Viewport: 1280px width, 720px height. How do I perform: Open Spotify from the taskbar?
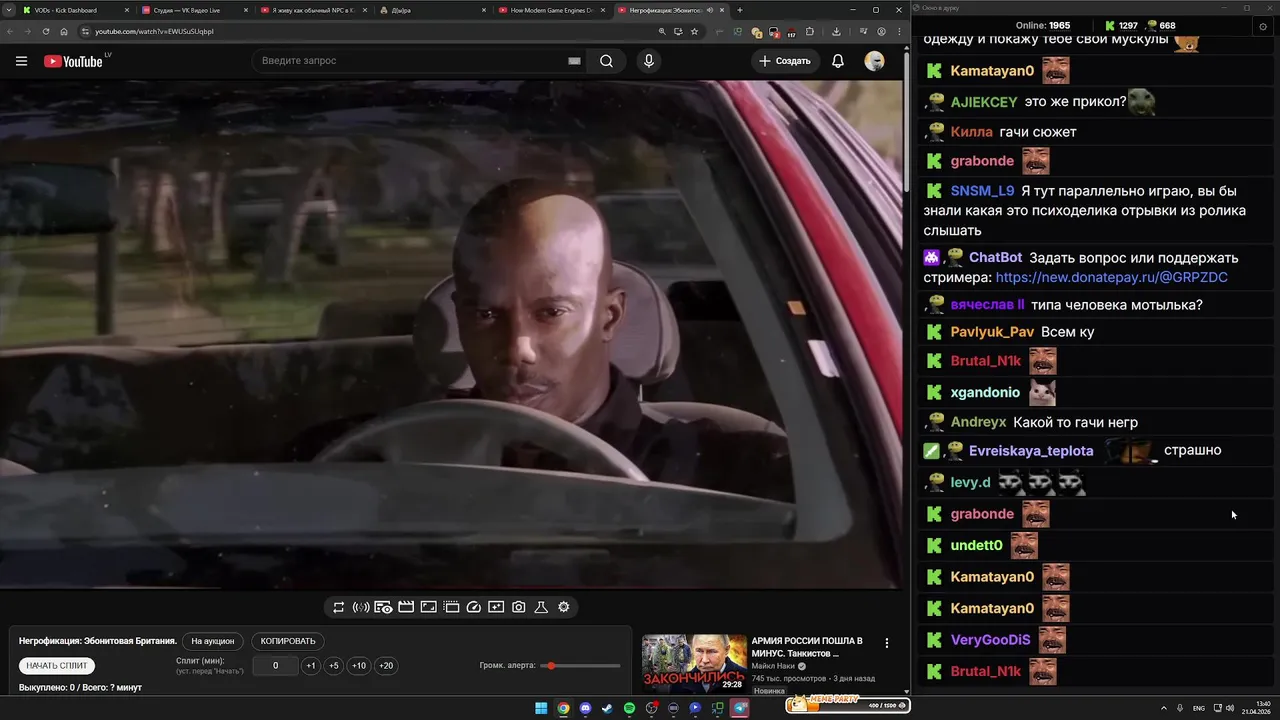pyautogui.click(x=629, y=708)
